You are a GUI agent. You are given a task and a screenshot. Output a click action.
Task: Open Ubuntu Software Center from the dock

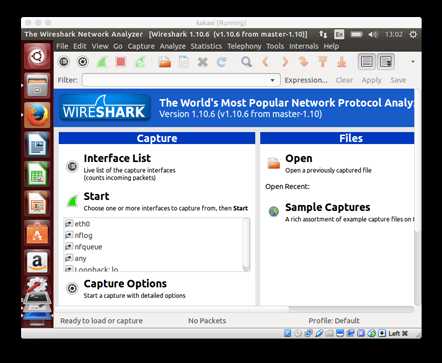coord(37,233)
